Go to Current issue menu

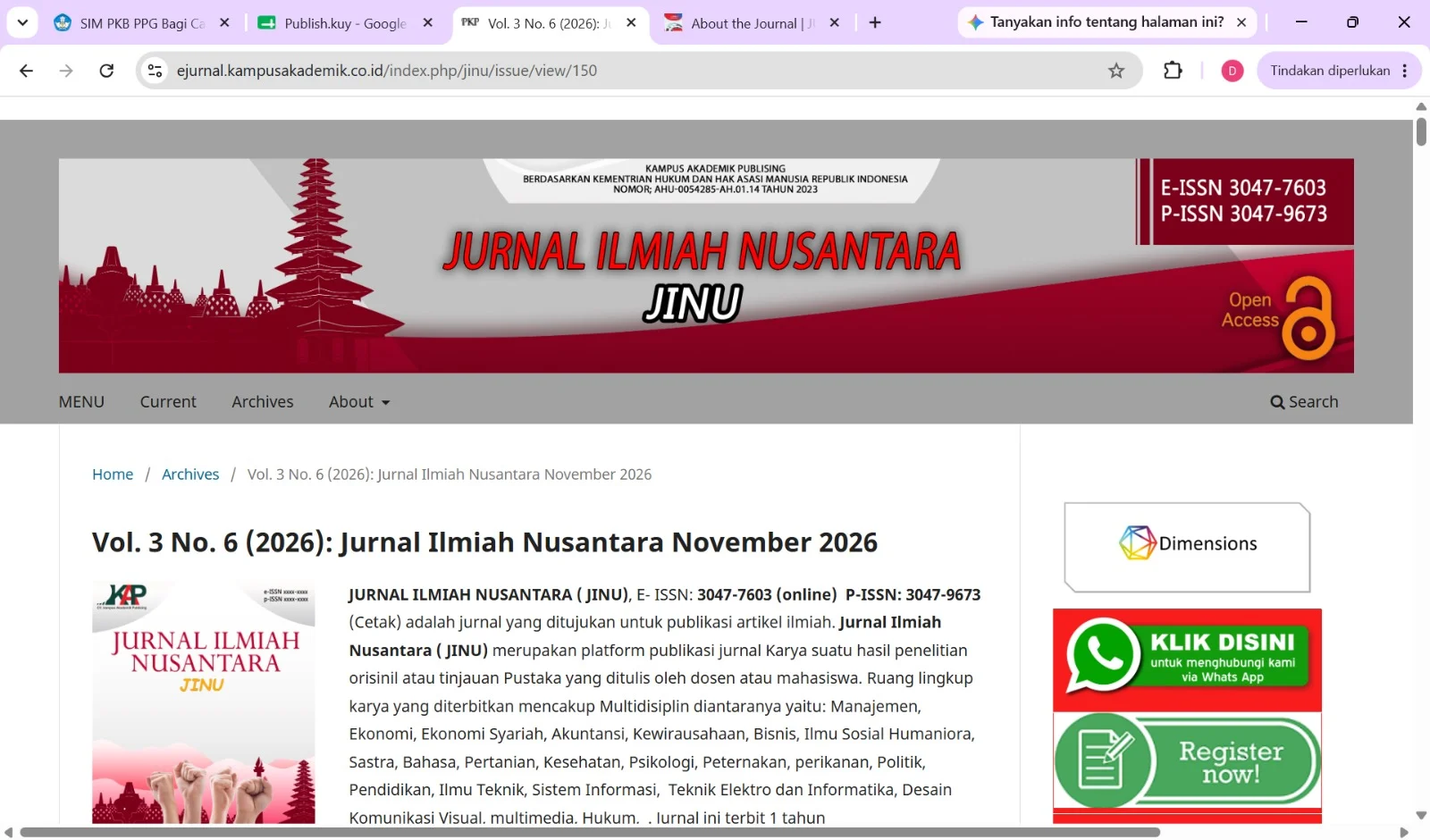coord(168,402)
